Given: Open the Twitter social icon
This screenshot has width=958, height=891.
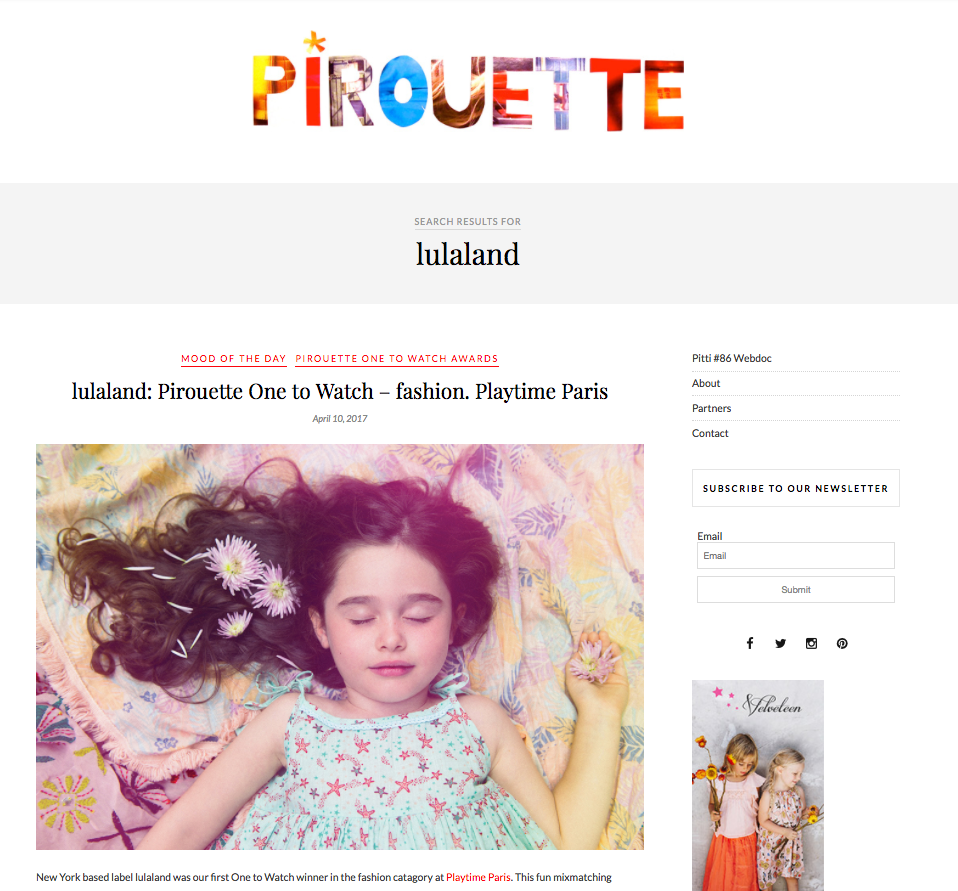Looking at the screenshot, I should [780, 644].
